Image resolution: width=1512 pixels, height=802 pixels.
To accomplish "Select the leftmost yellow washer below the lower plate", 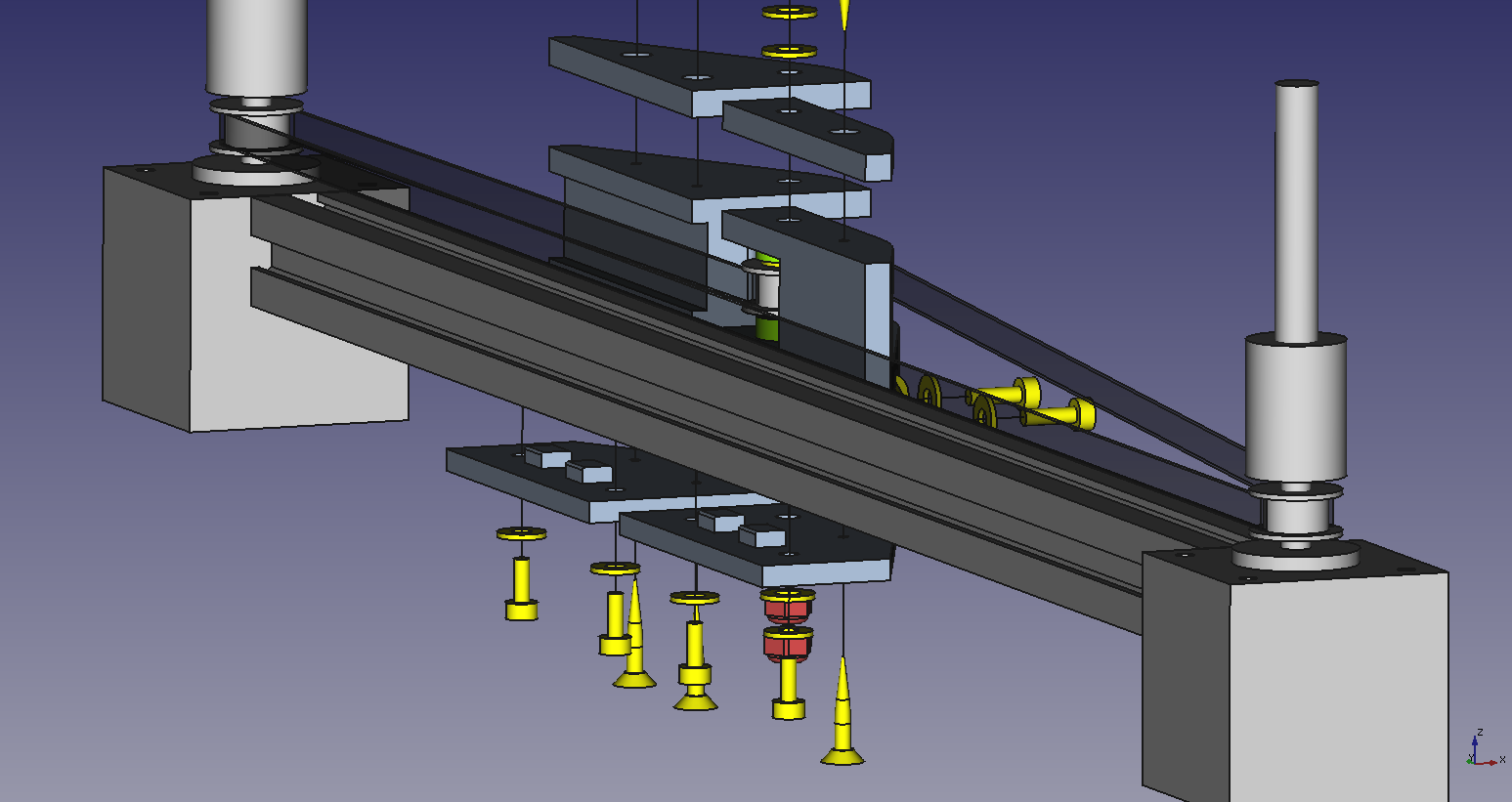I will 521,533.
